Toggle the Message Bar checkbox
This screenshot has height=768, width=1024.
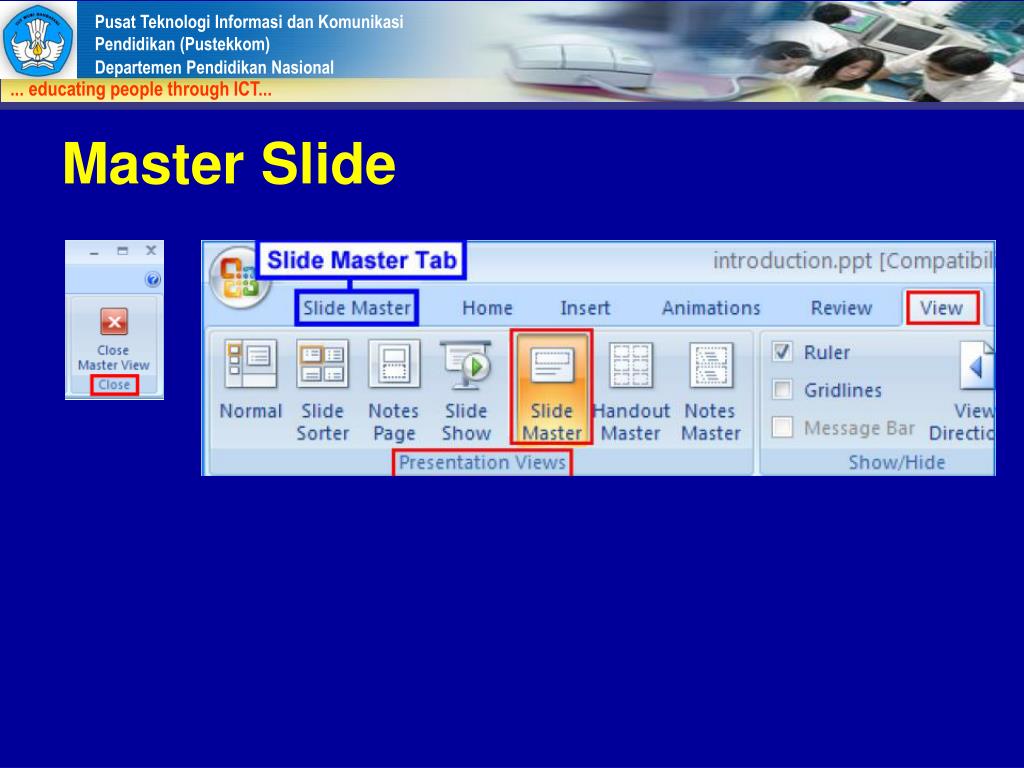(782, 428)
